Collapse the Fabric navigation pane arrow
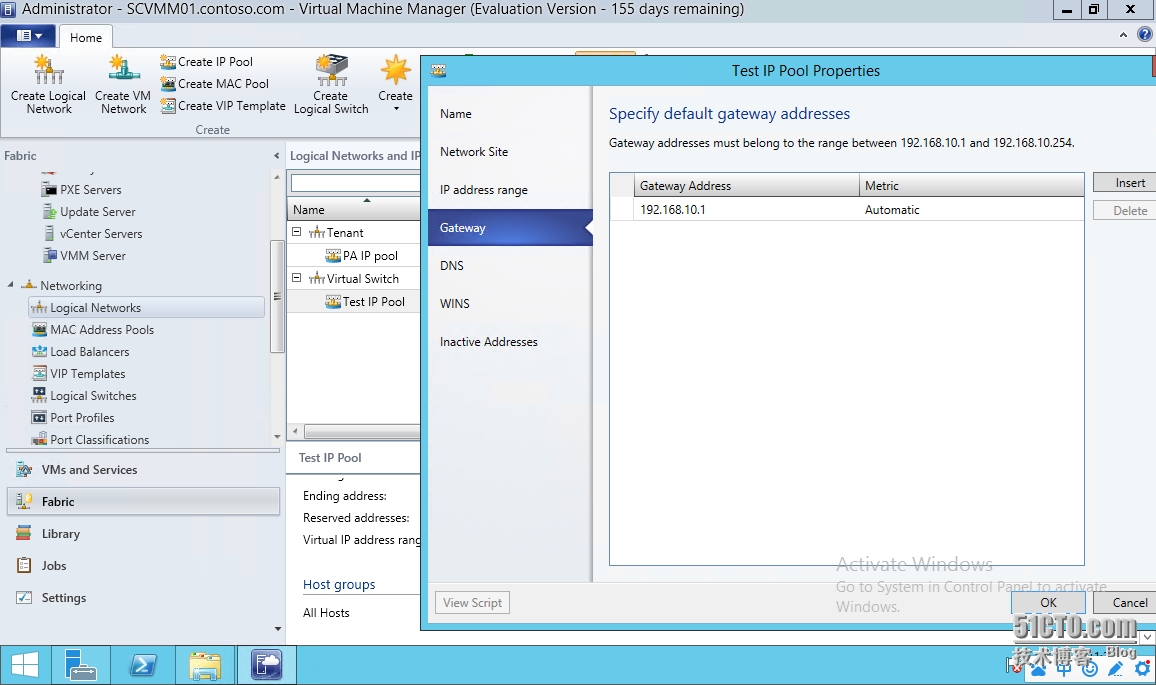The width and height of the screenshot is (1156, 685). tap(276, 156)
